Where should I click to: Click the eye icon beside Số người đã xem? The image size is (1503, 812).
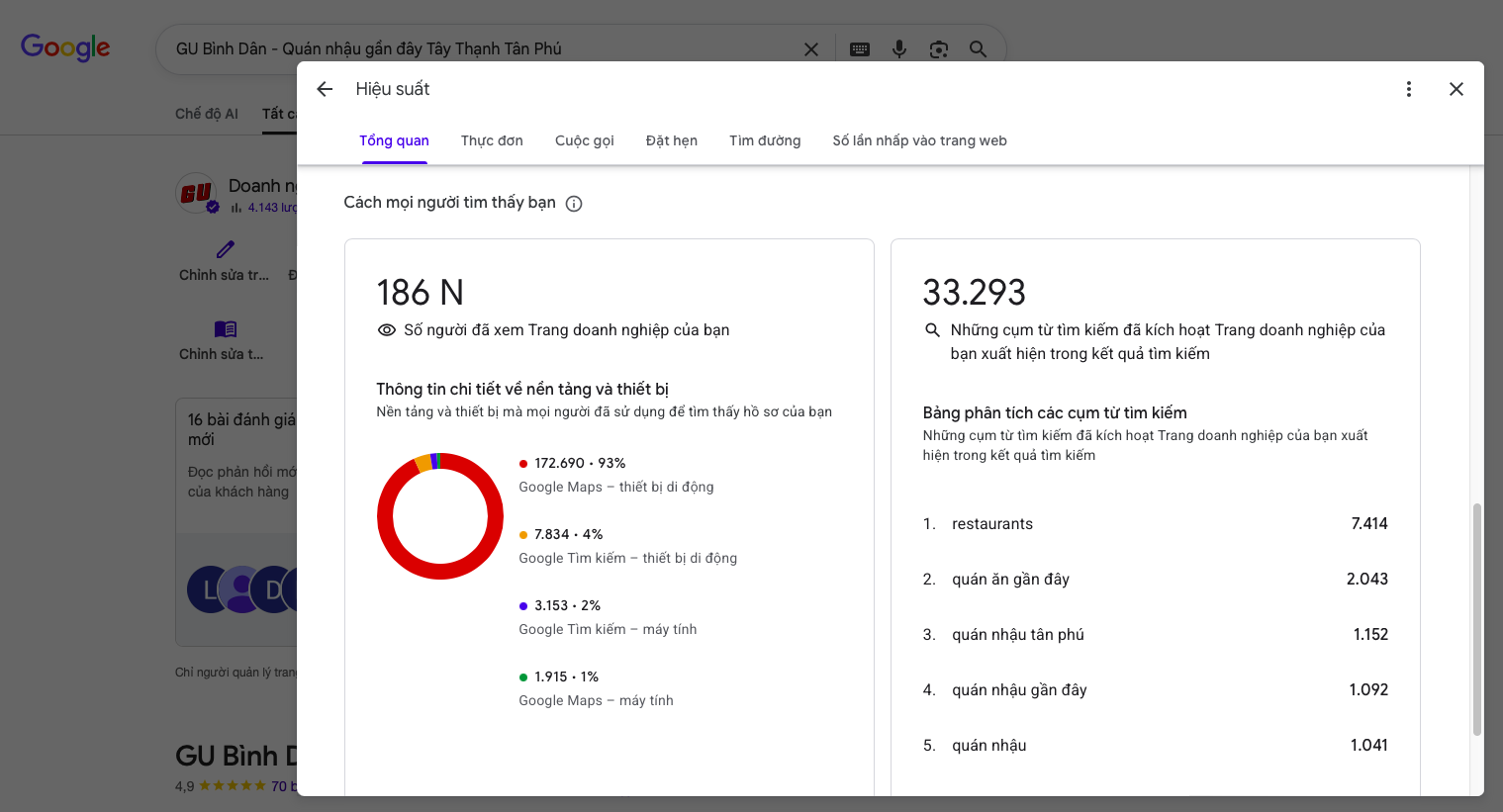coord(387,330)
